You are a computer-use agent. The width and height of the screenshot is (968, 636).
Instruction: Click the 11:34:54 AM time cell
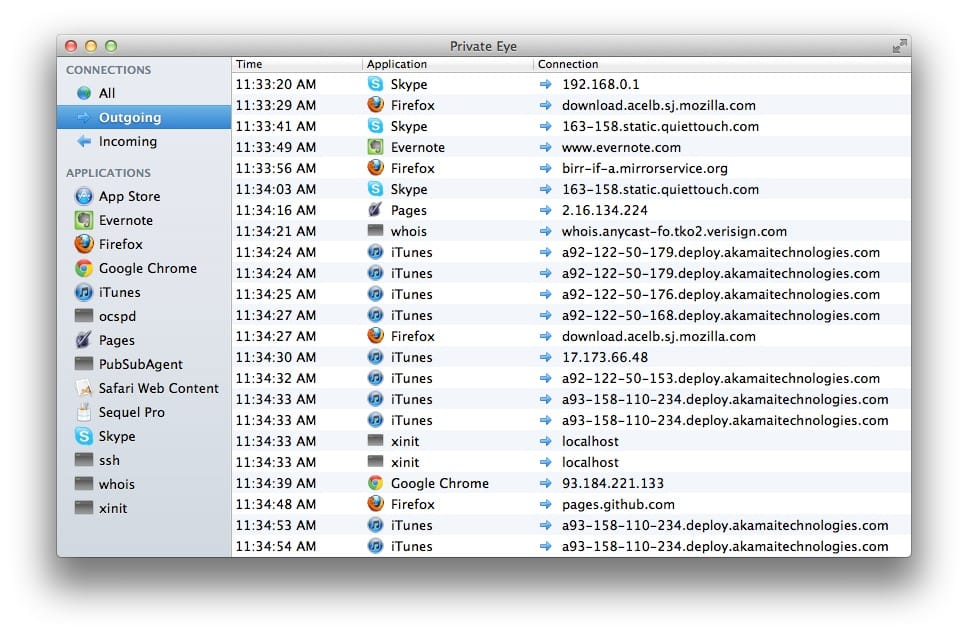point(275,546)
